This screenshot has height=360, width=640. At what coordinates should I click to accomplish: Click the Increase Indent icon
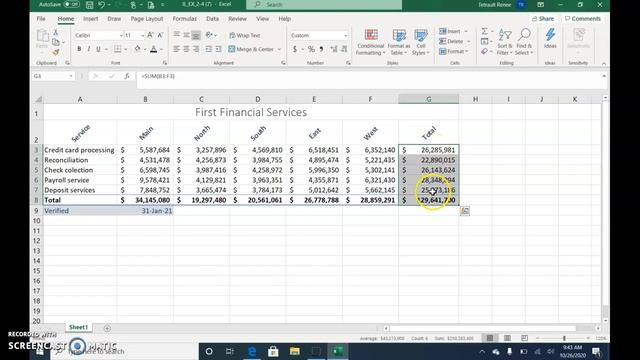click(218, 49)
